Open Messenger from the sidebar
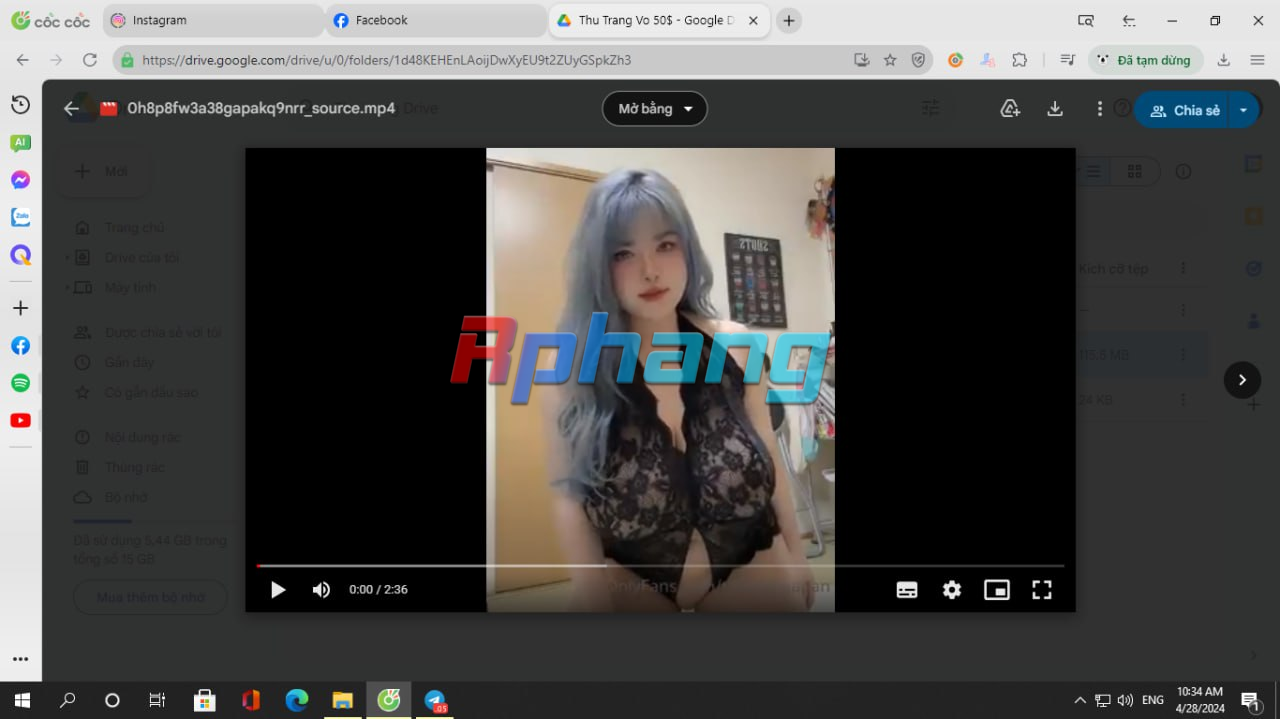 click(20, 180)
